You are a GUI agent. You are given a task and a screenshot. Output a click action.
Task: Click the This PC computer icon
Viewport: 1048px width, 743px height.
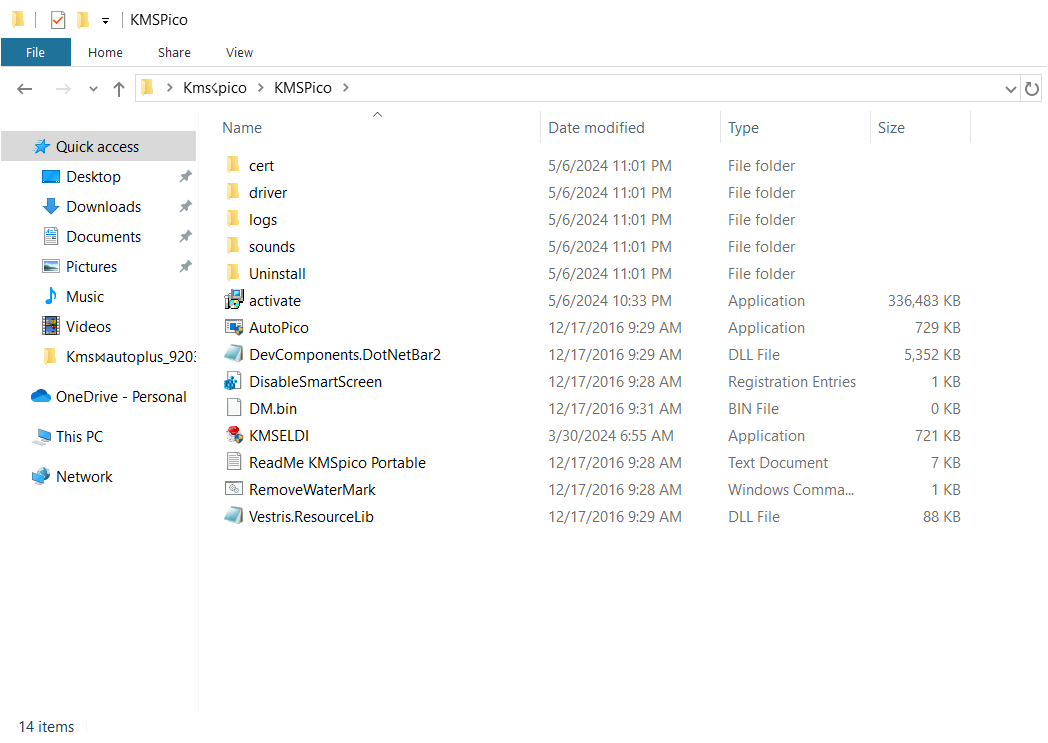tap(41, 436)
